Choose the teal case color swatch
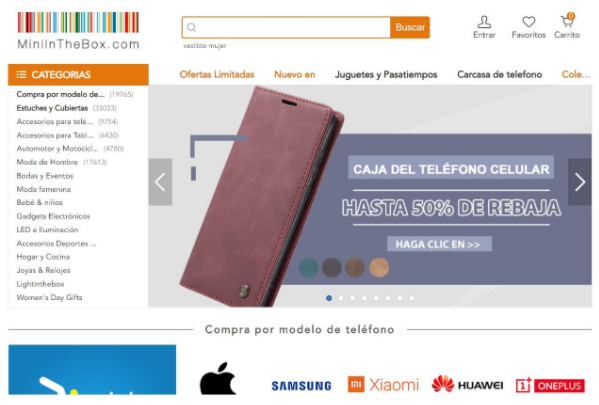The image size is (599, 405). pos(309,267)
